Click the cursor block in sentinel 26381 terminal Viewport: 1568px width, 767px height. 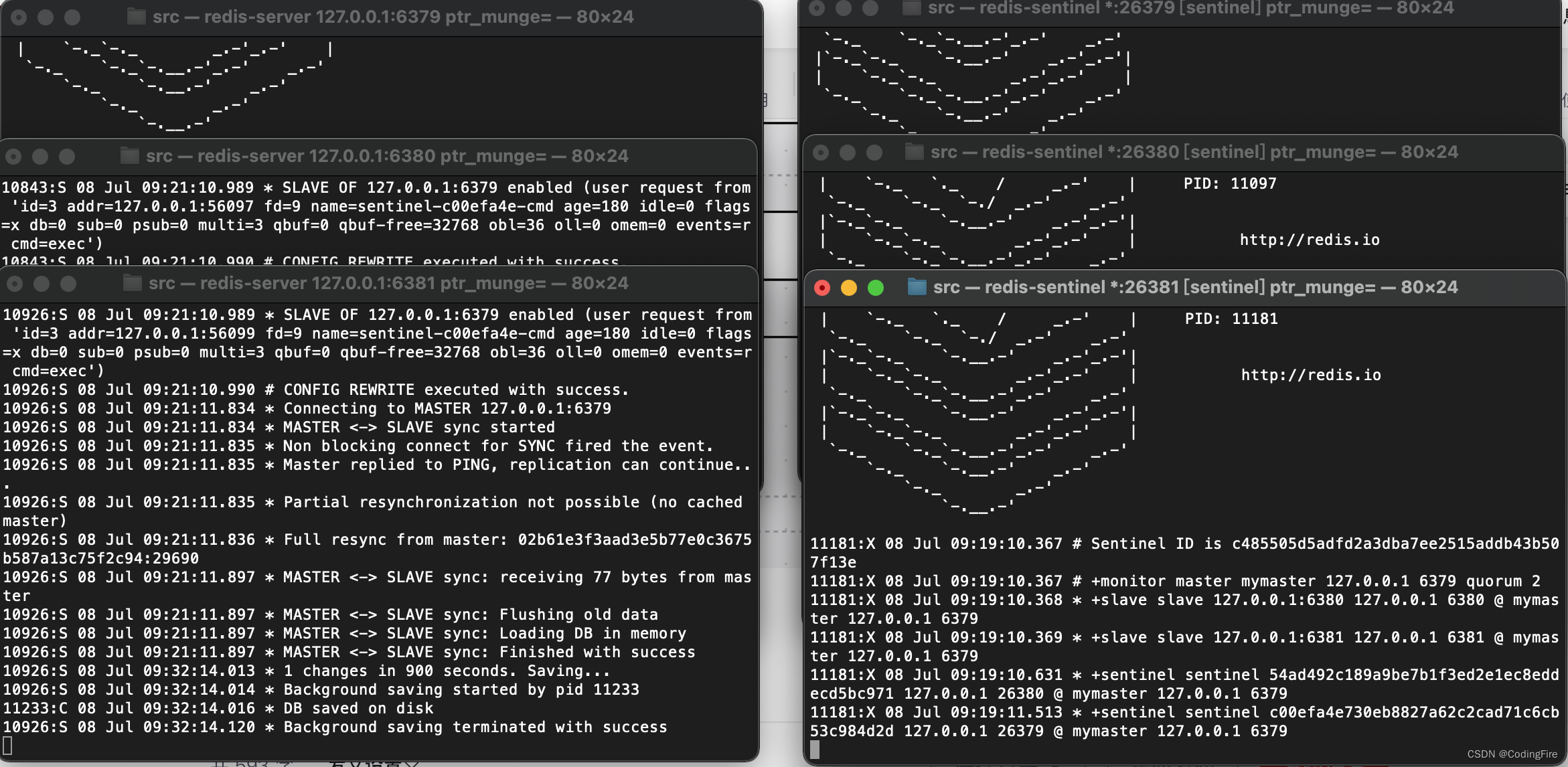coord(815,749)
